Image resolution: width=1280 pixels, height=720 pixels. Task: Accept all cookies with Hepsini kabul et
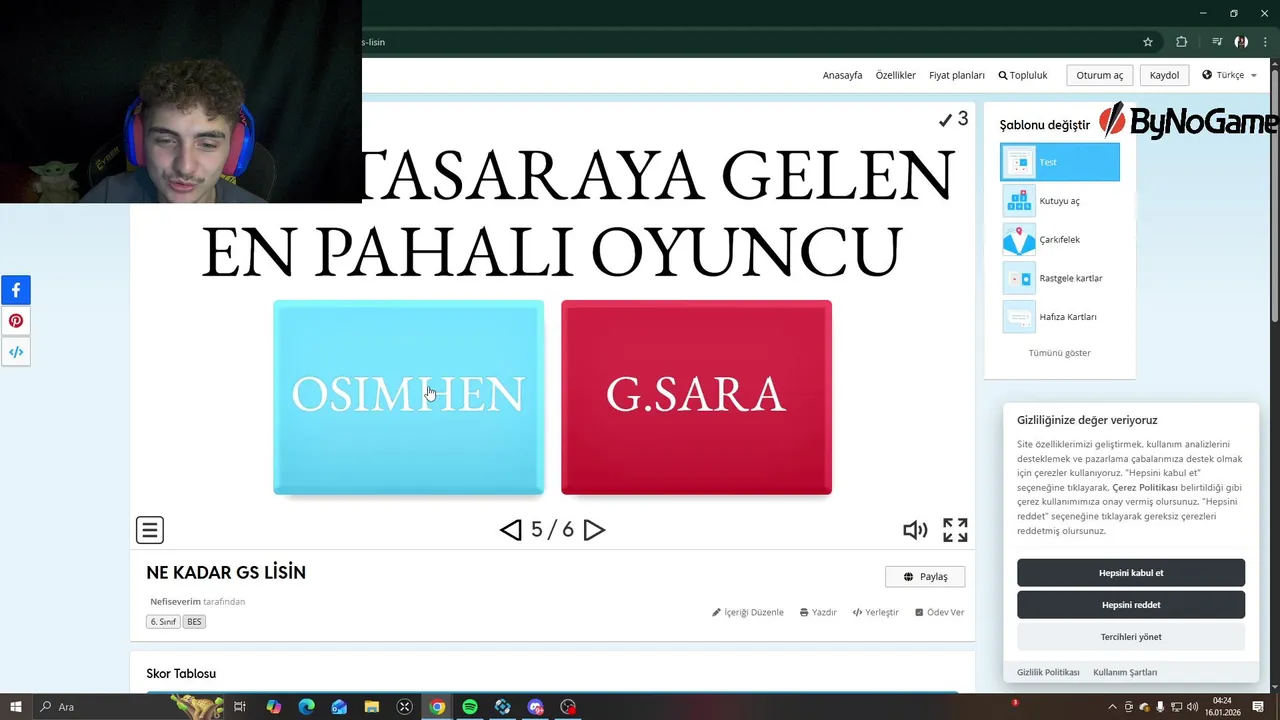coord(1131,573)
